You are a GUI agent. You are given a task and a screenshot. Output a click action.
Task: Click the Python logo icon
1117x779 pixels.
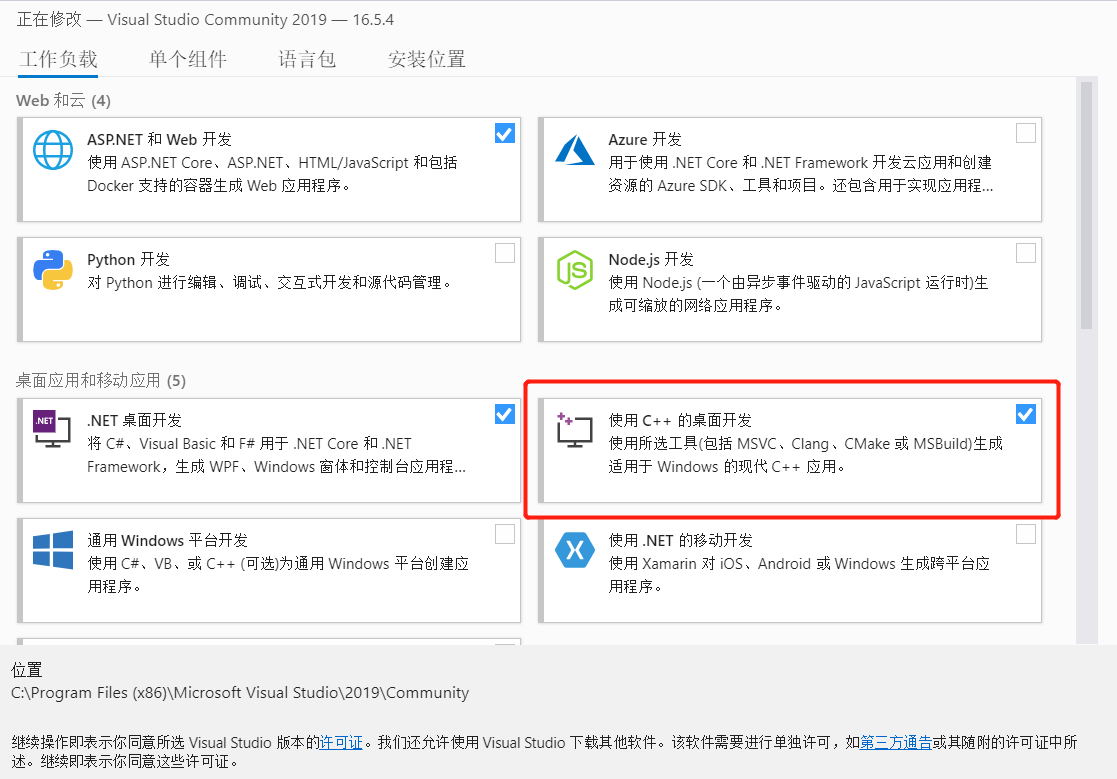click(x=53, y=270)
